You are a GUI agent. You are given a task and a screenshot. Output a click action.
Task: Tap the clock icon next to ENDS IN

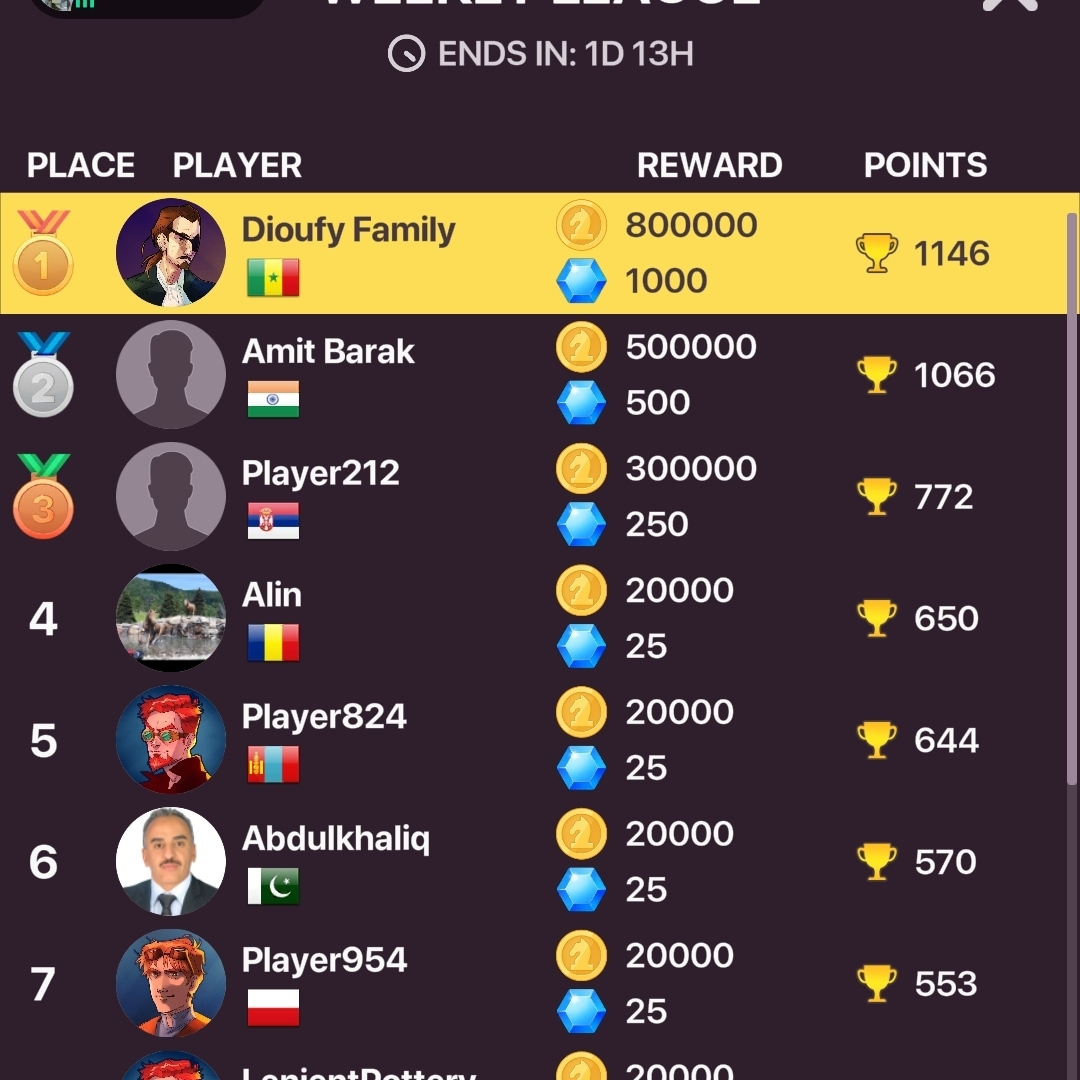point(406,54)
